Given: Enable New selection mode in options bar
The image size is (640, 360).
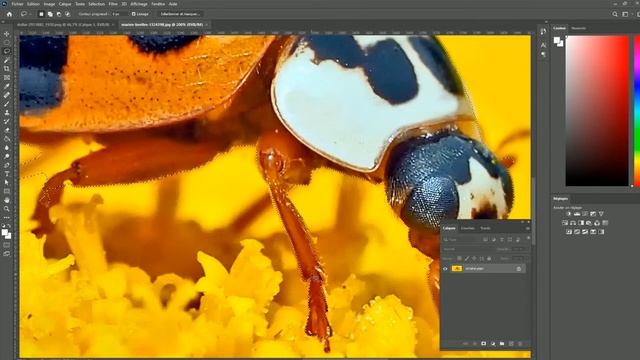Looking at the screenshot, I should (41, 14).
